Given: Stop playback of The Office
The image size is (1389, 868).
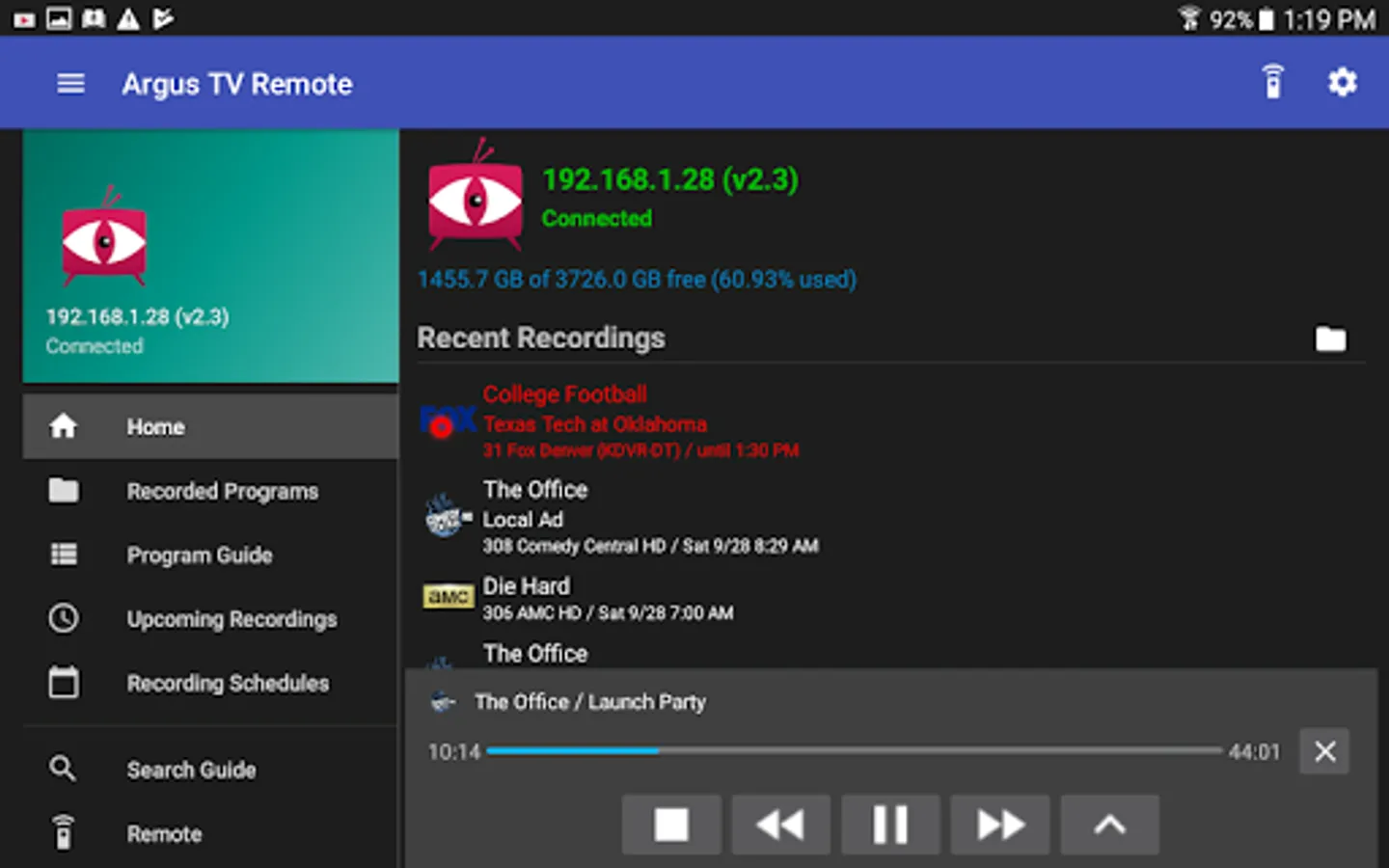Looking at the screenshot, I should [671, 825].
